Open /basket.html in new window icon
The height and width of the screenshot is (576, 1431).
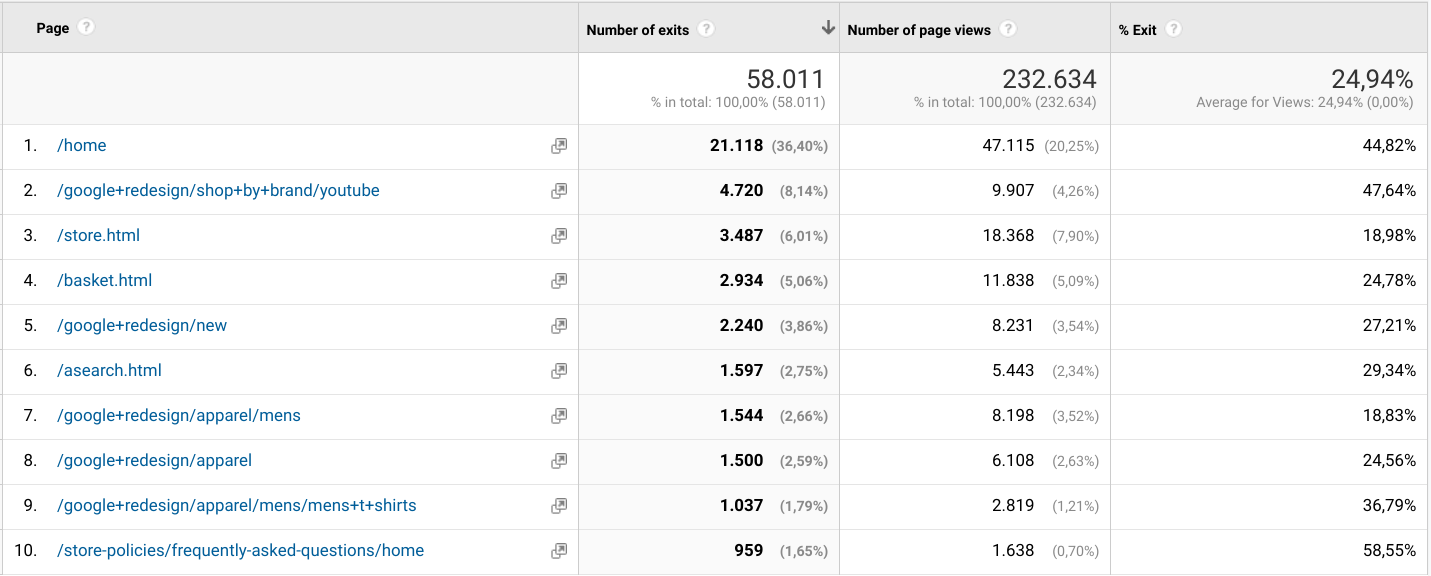point(559,281)
